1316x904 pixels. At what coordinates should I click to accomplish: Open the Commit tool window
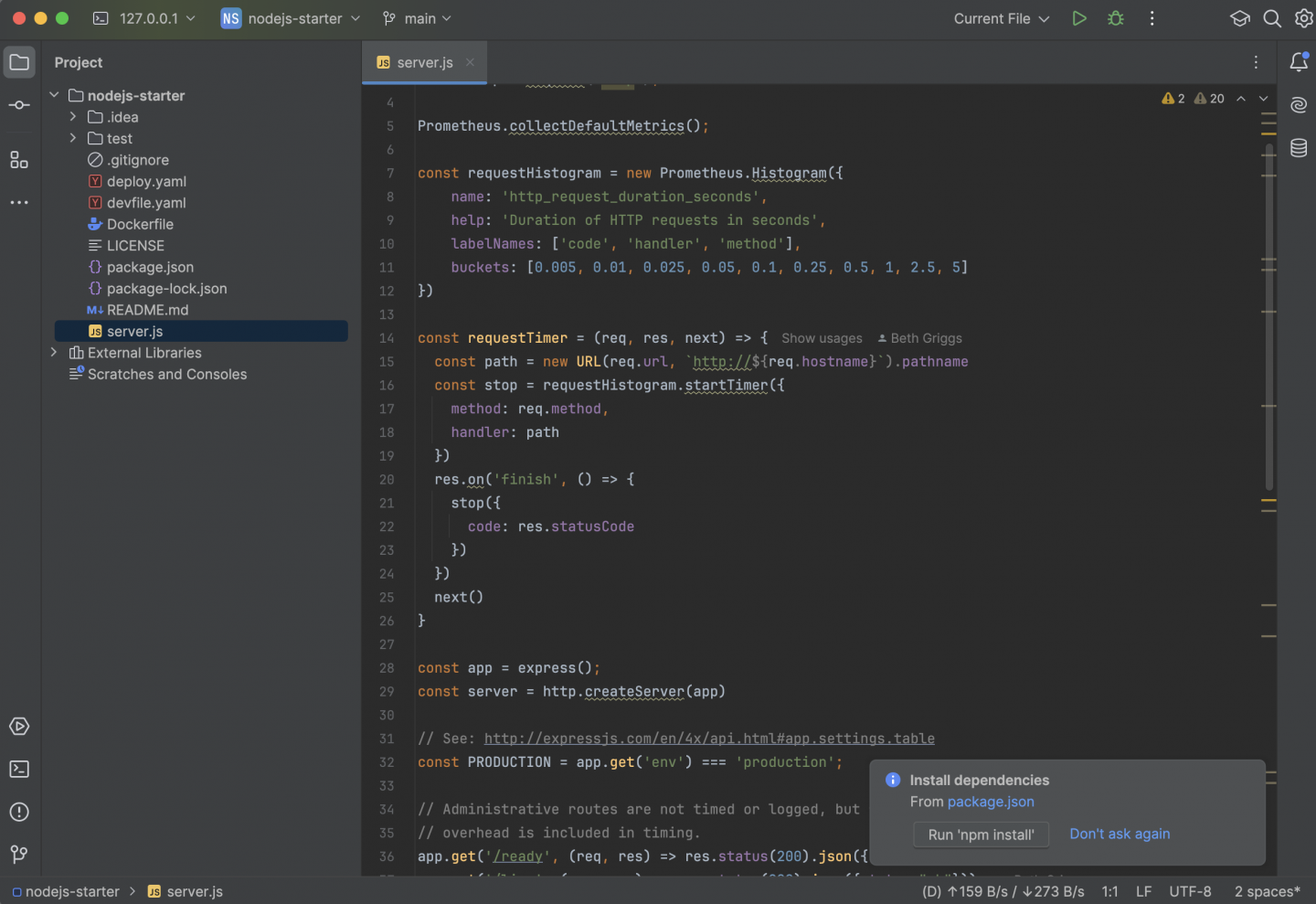19,105
